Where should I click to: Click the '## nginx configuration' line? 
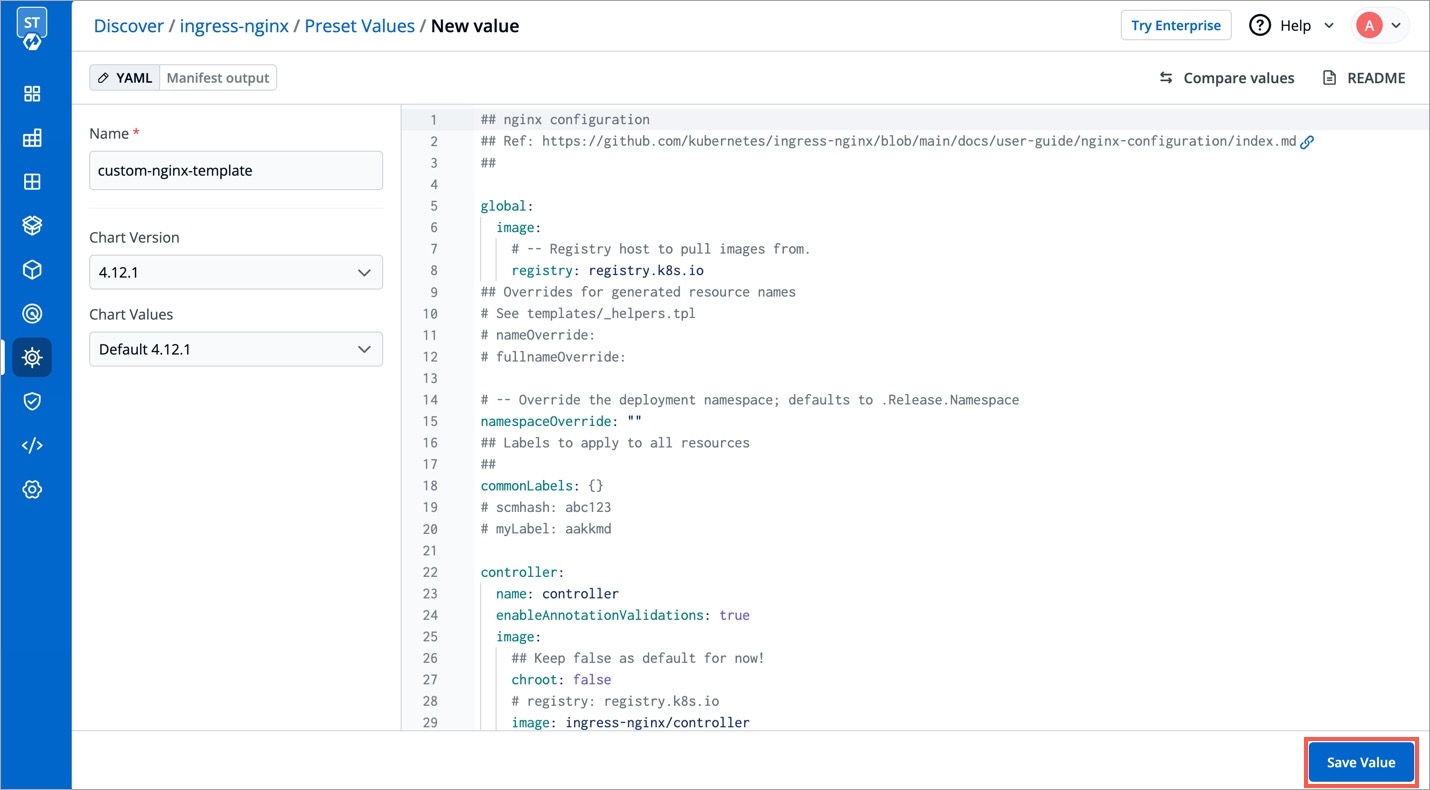[x=565, y=120]
